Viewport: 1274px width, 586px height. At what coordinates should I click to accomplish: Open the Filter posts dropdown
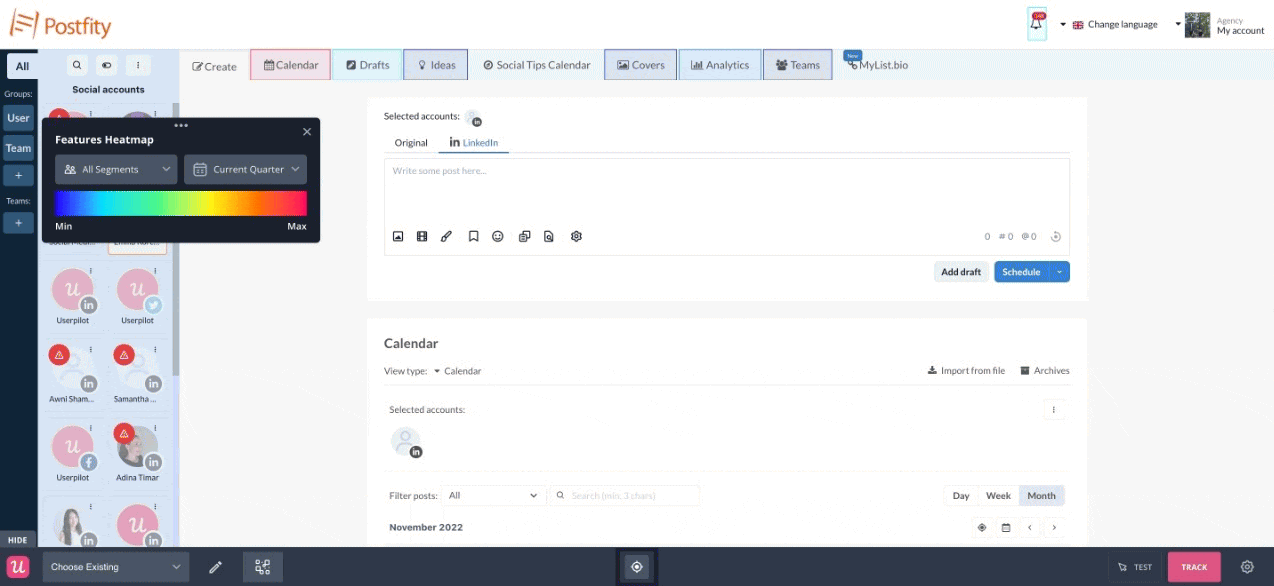(492, 495)
